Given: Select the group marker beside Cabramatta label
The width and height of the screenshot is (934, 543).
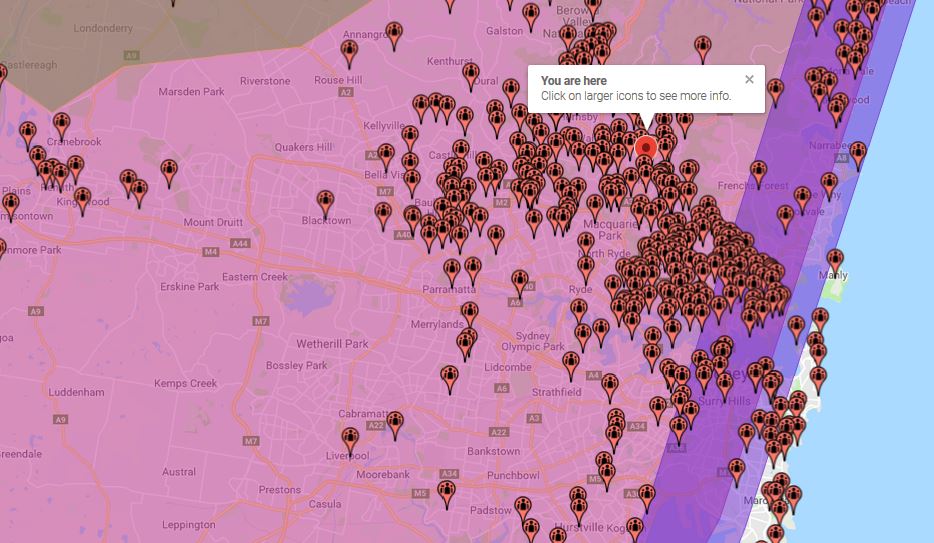Looking at the screenshot, I should coord(395,424).
